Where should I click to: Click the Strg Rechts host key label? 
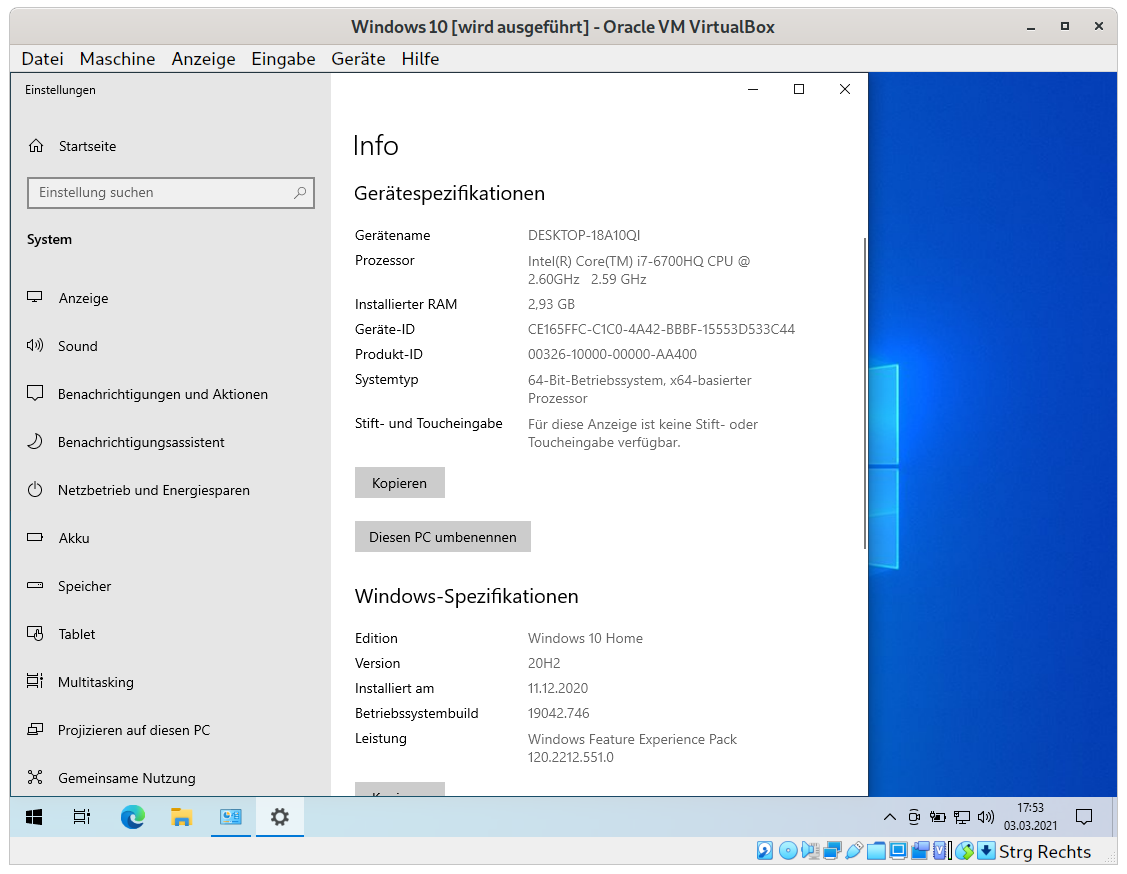coord(1044,852)
